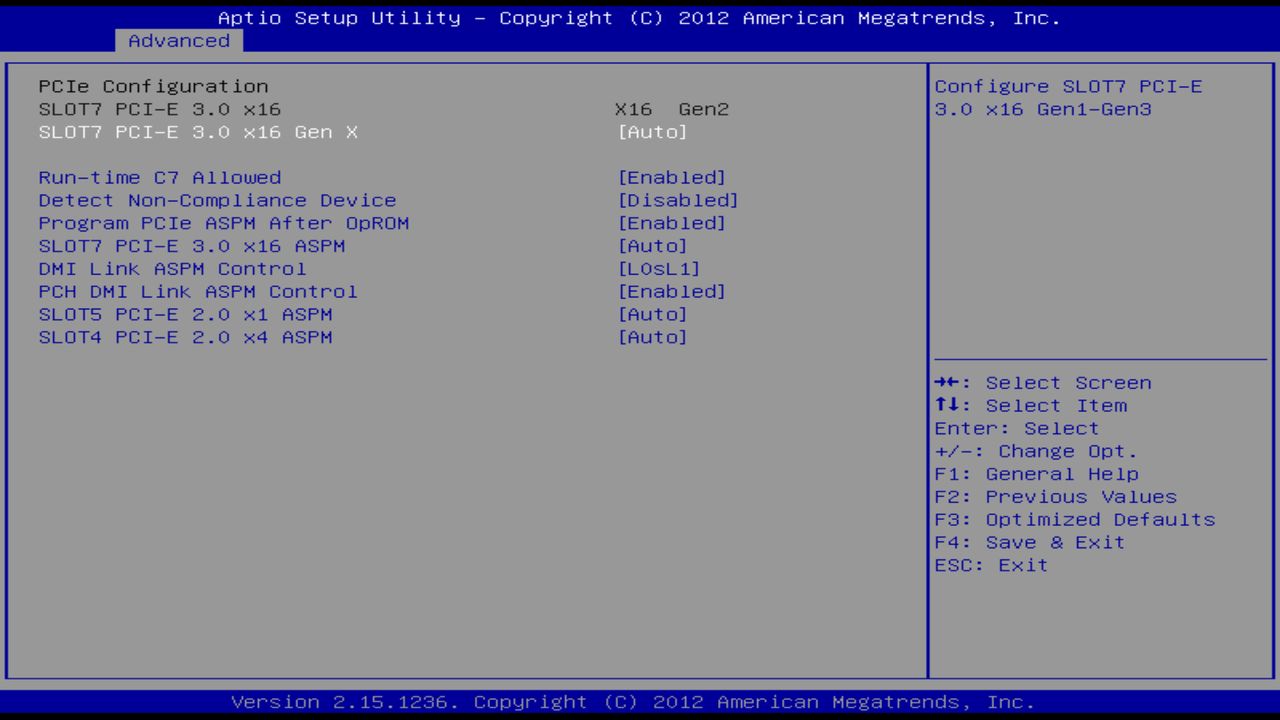1280x720 pixels.
Task: Open the Advanced tab
Action: [x=178, y=41]
